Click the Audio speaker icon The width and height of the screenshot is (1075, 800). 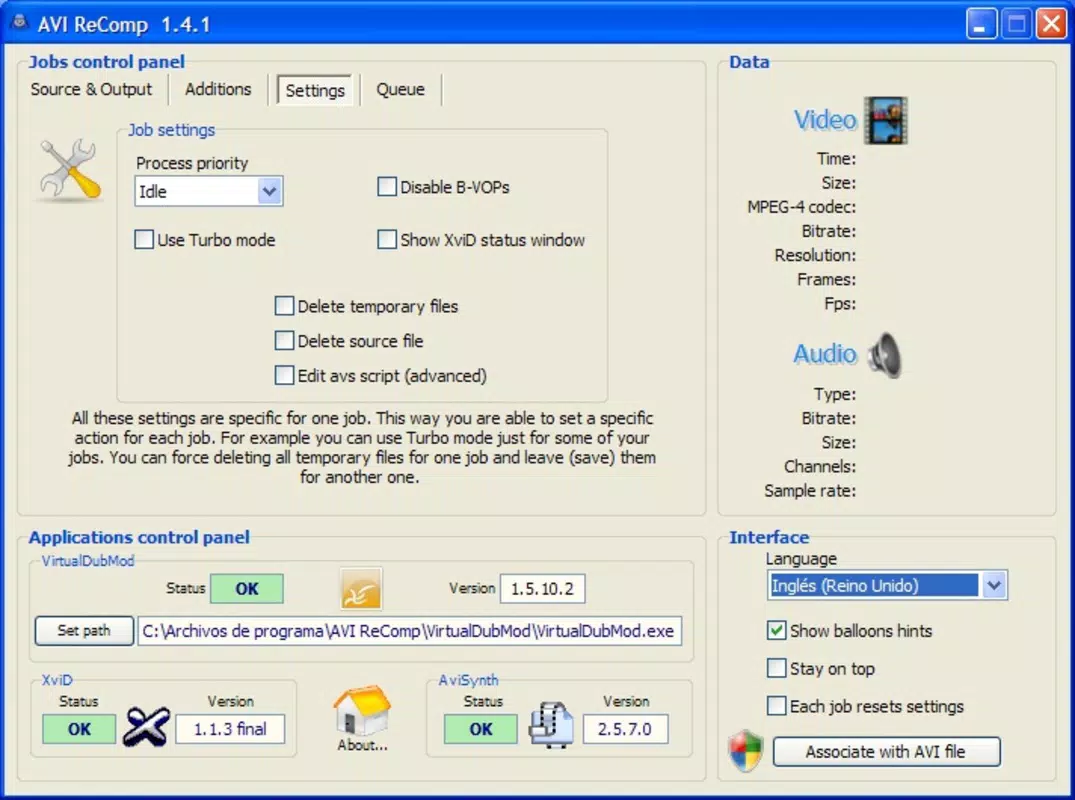[884, 355]
